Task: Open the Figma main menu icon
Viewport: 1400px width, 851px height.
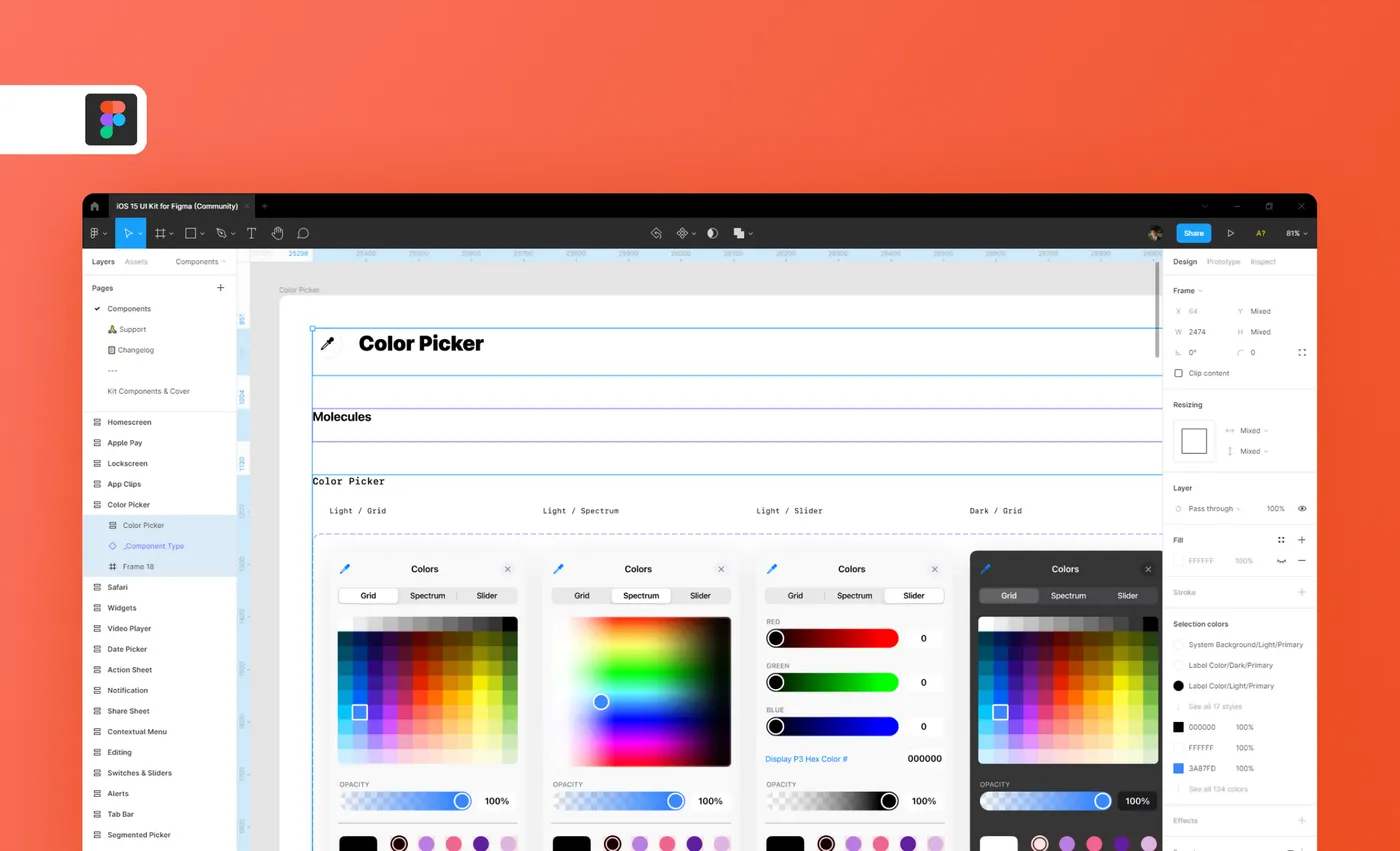Action: click(95, 233)
